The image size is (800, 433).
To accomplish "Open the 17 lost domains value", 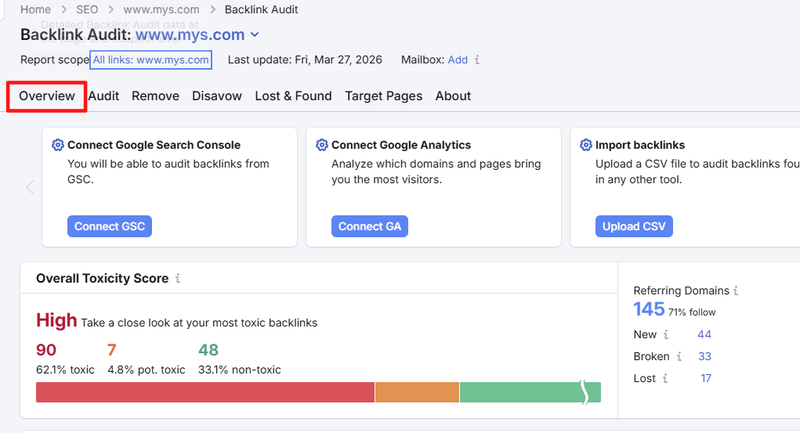I will click(706, 378).
